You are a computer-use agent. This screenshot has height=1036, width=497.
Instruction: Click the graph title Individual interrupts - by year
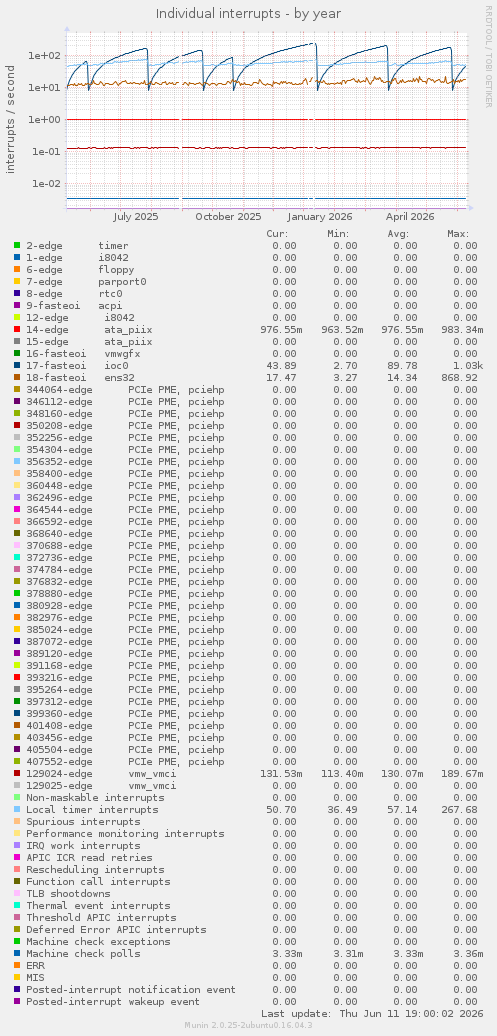click(248, 13)
